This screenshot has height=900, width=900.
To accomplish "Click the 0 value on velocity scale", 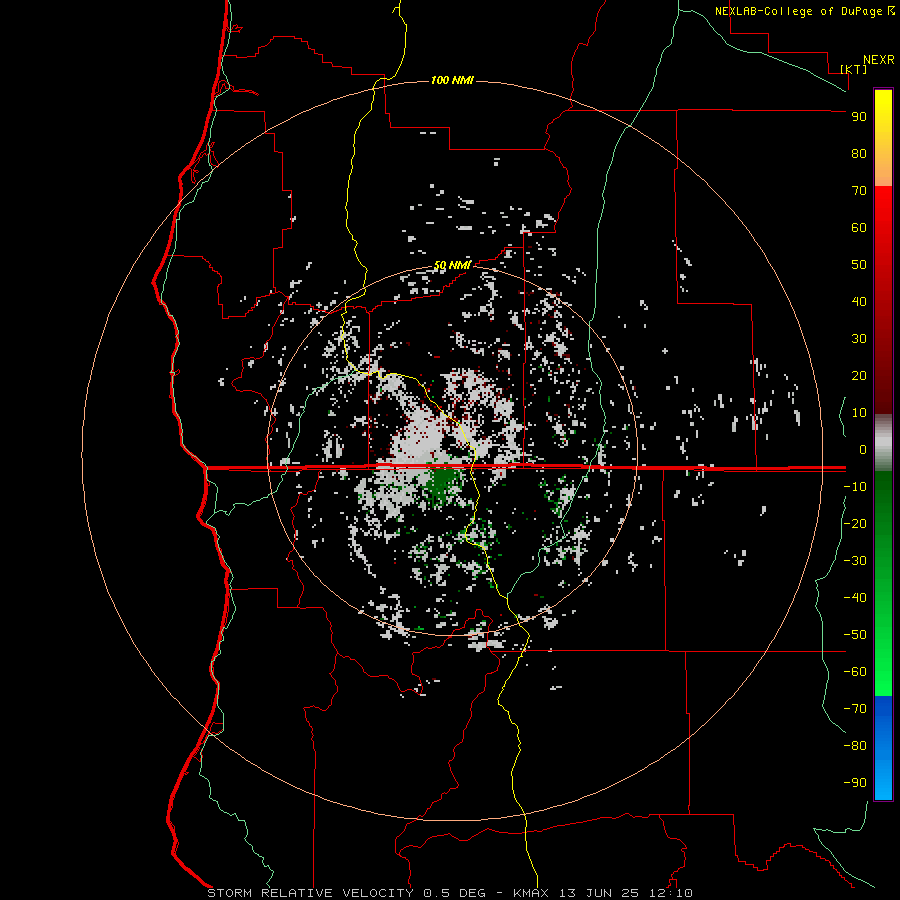I will pos(863,449).
